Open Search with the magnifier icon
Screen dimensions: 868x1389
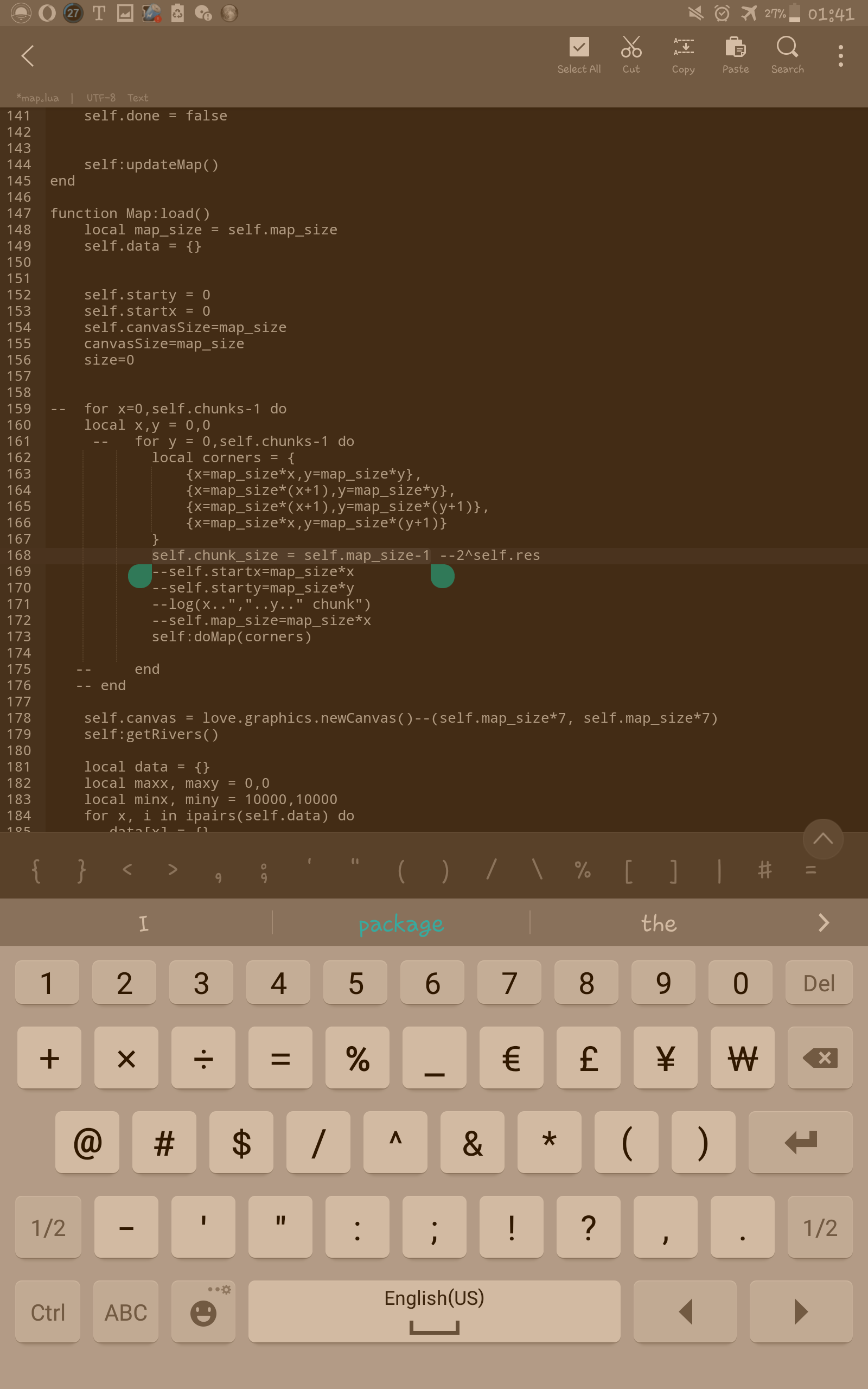pyautogui.click(x=787, y=56)
